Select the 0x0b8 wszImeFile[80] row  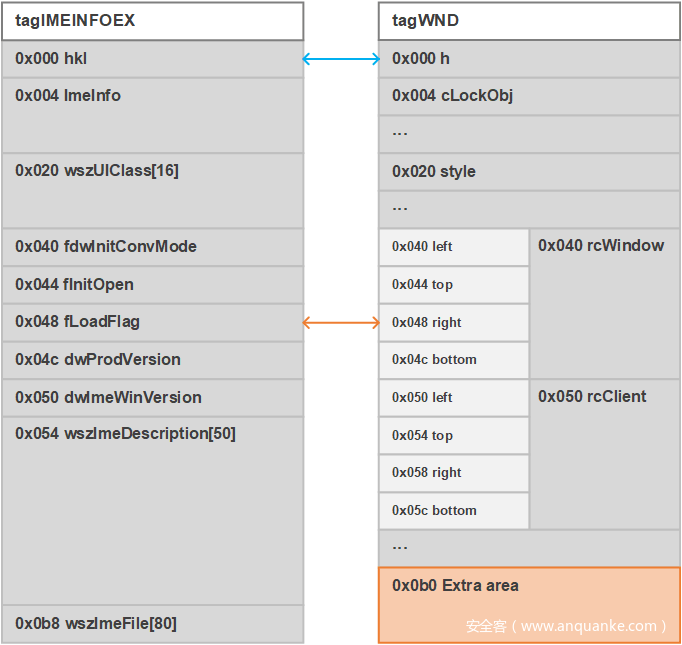pyautogui.click(x=152, y=624)
